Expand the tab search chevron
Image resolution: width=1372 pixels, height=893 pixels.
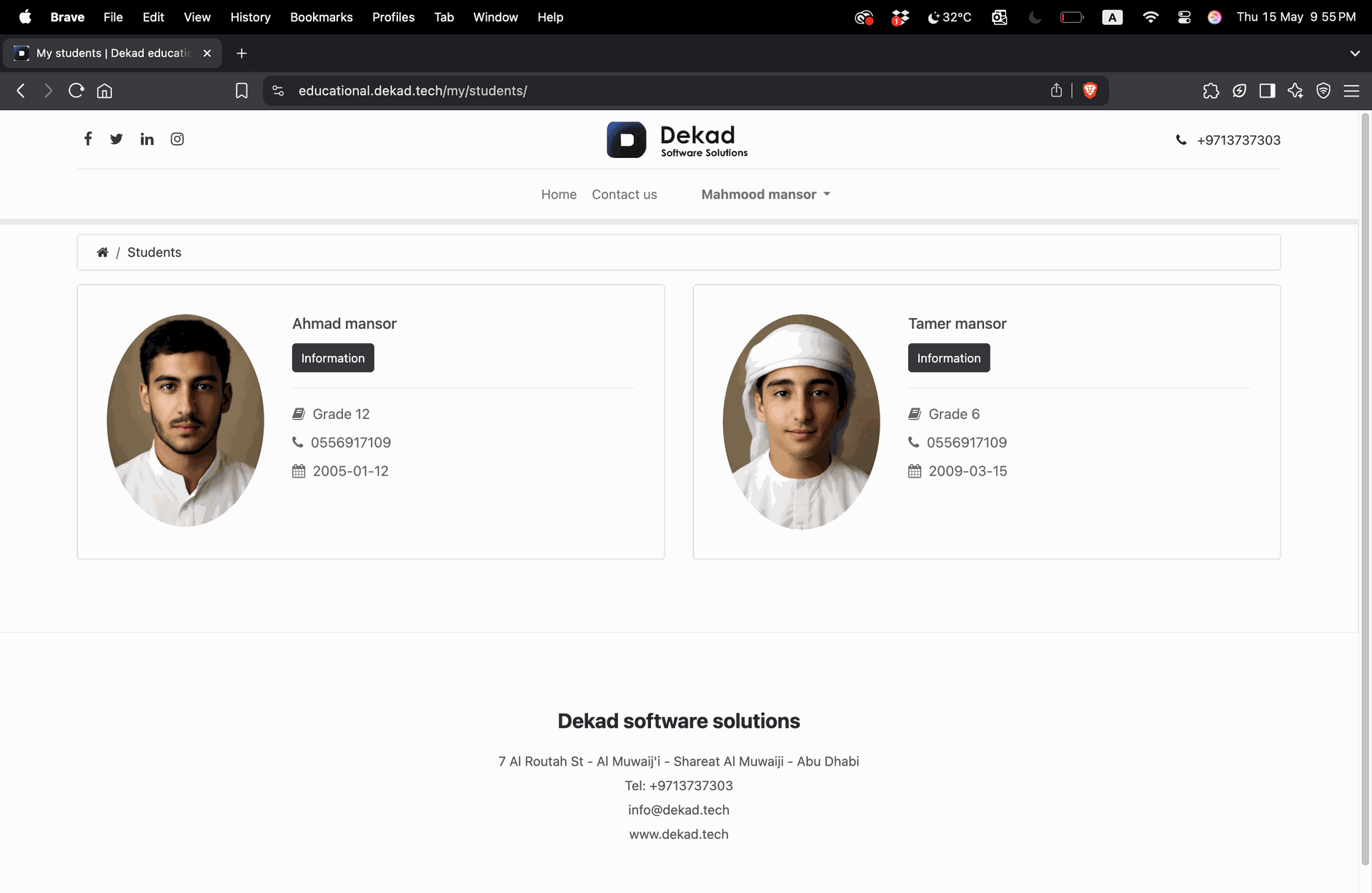coord(1355,54)
